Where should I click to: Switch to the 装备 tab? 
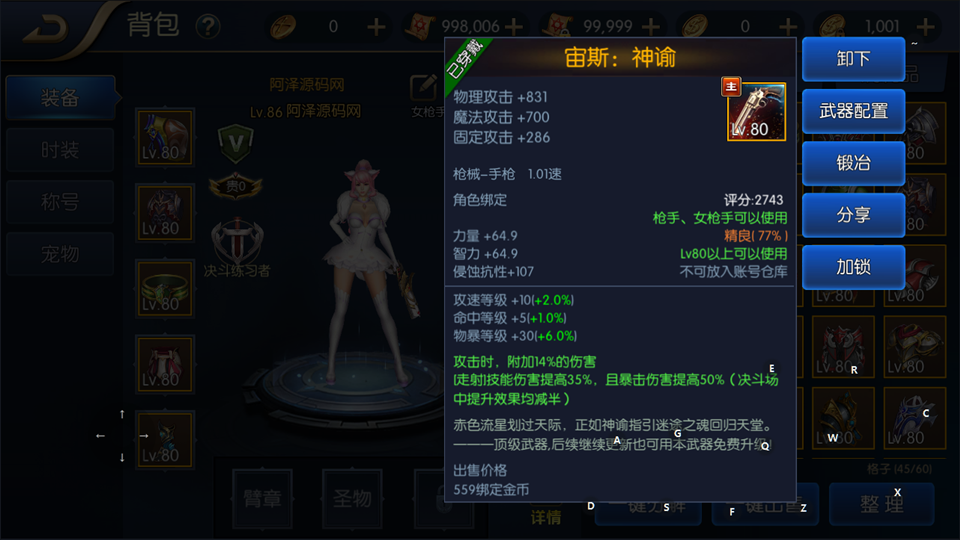click(60, 97)
